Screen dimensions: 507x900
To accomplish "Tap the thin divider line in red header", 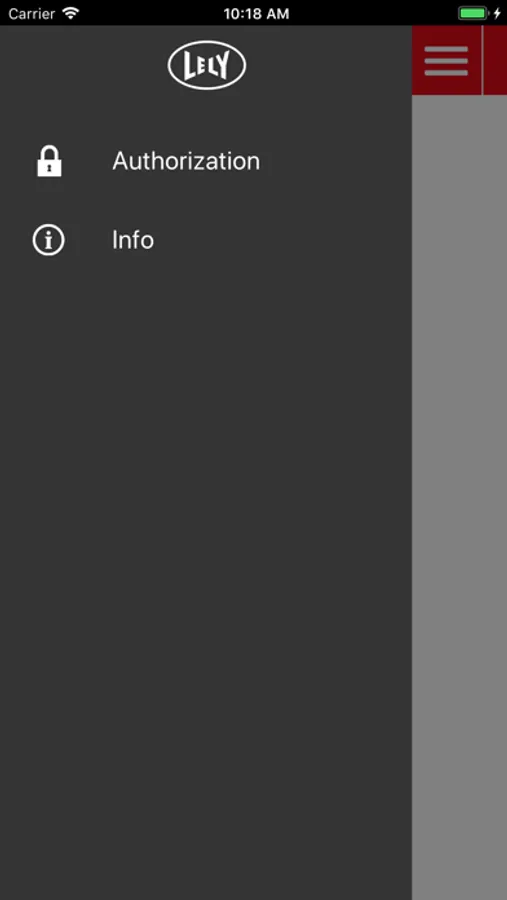I will [482, 60].
